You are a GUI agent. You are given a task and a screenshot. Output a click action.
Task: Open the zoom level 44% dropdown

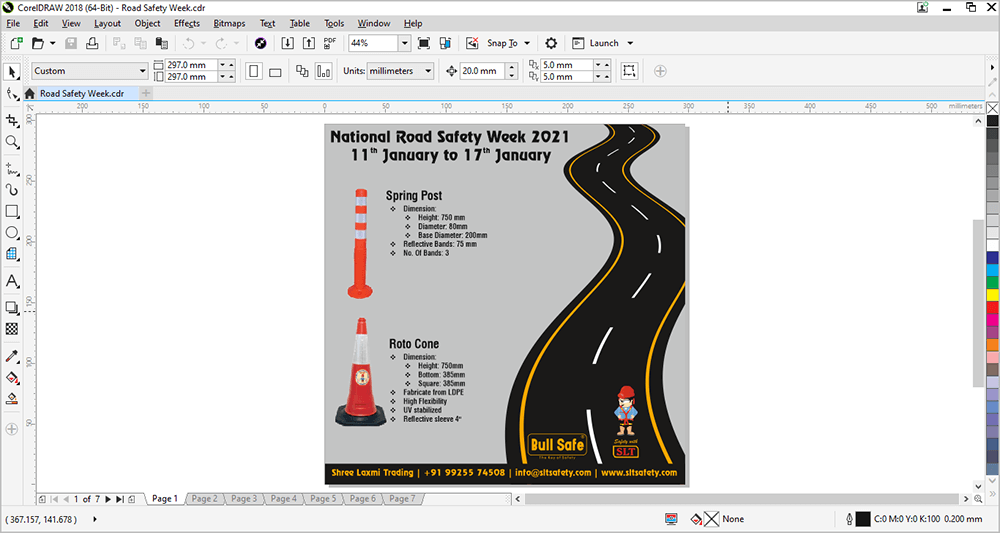point(404,43)
